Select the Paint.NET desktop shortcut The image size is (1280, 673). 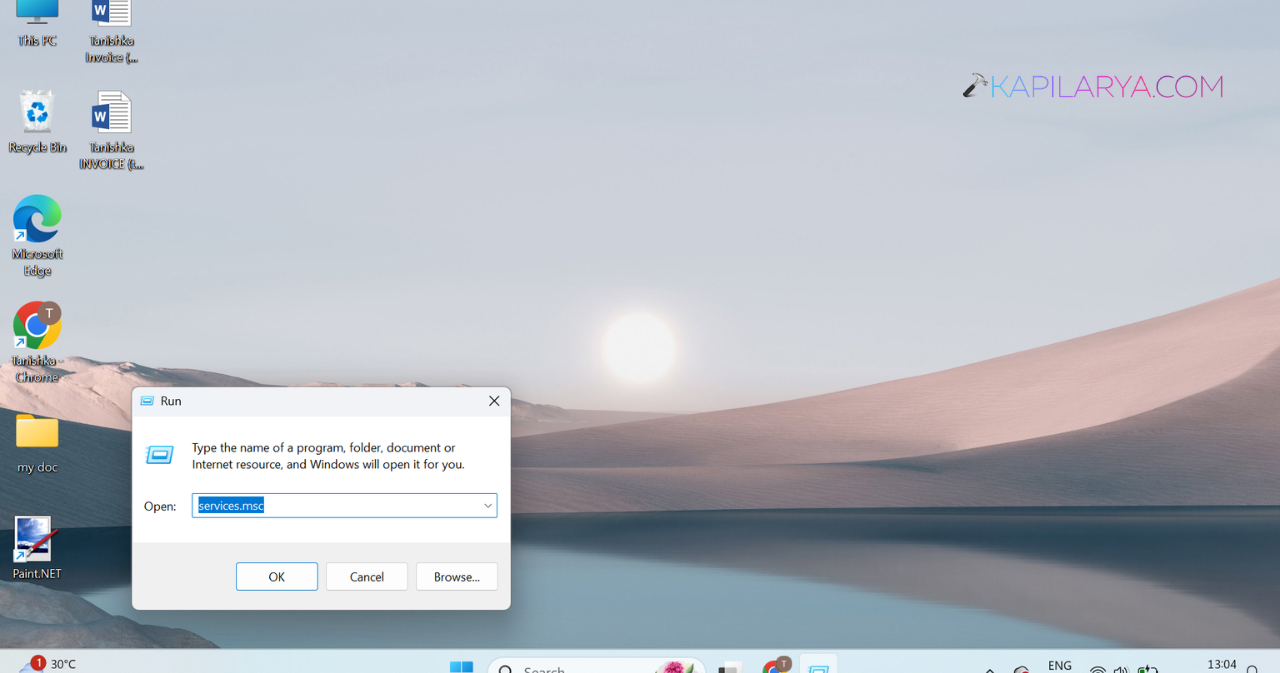[x=37, y=548]
